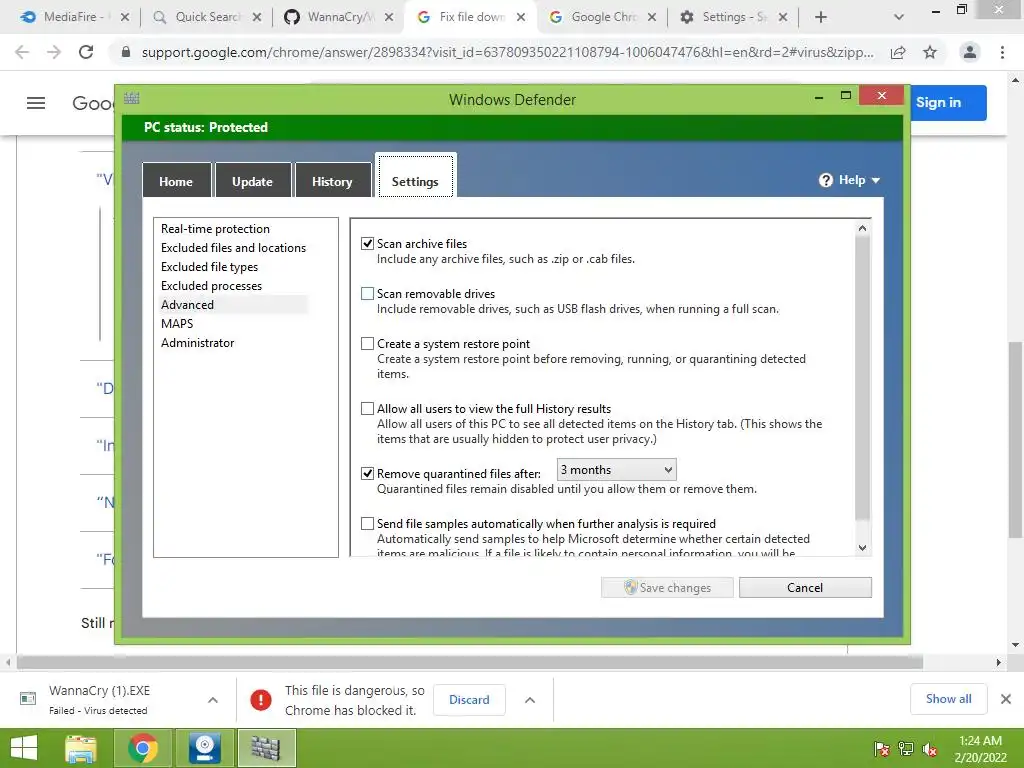The image size is (1024, 768).
Task: Click Chrome forward arrow
Action: (54, 52)
